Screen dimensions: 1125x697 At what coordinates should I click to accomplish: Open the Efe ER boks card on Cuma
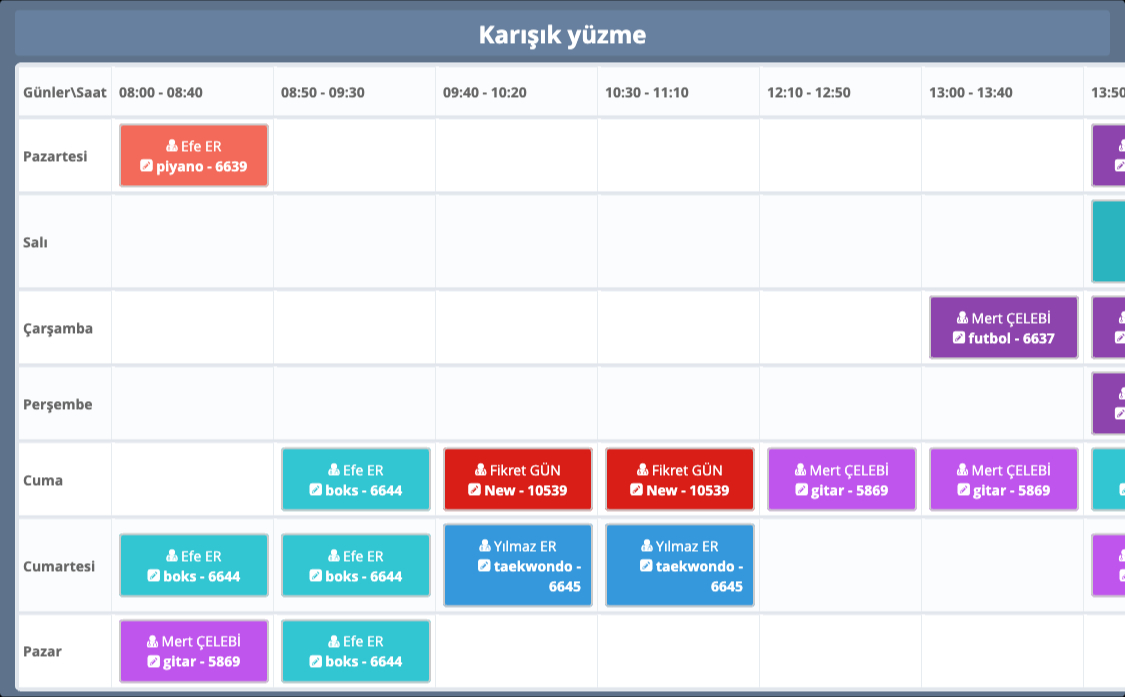(x=356, y=480)
